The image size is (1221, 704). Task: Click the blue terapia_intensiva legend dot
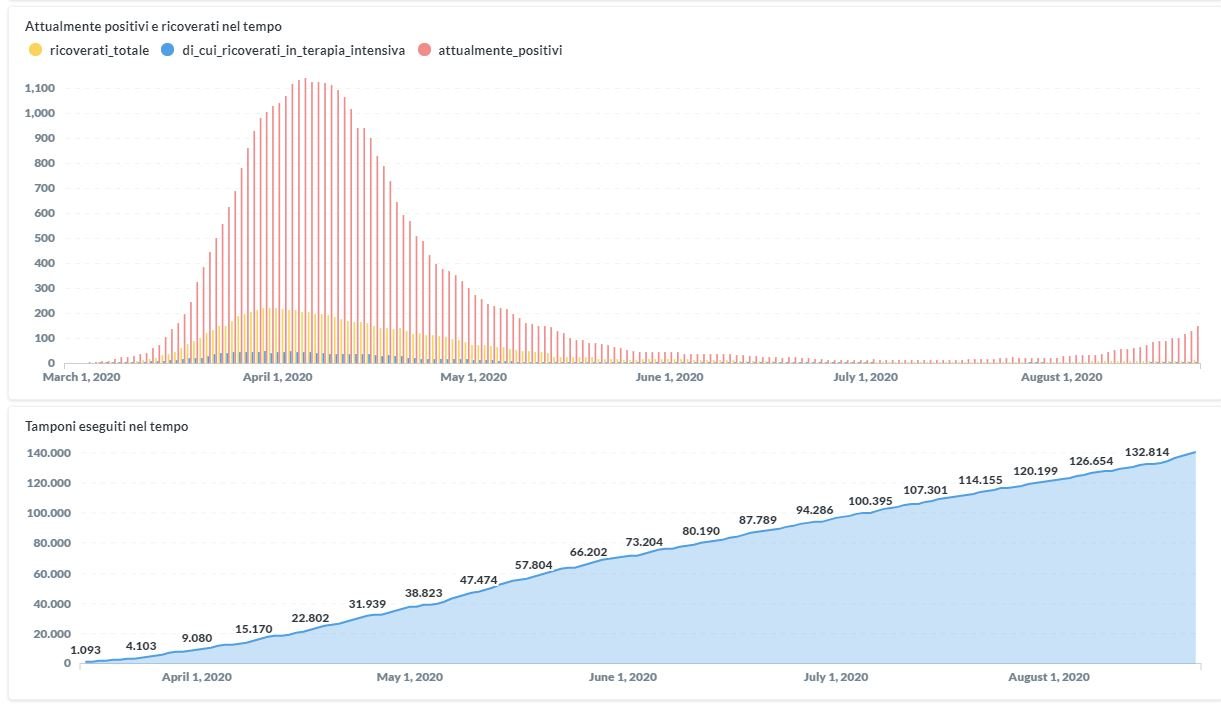167,50
